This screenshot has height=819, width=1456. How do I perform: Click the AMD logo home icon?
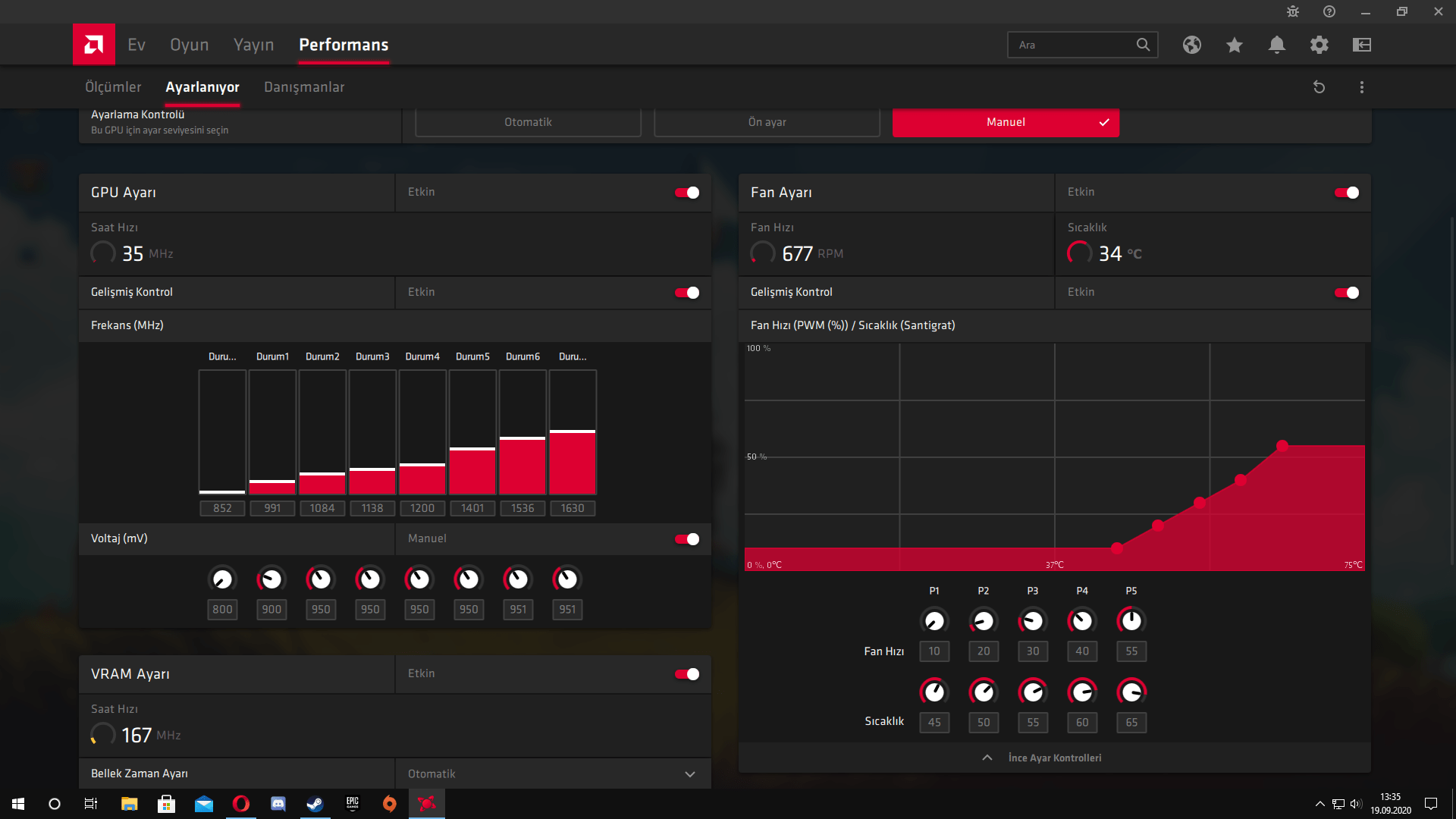pyautogui.click(x=94, y=45)
